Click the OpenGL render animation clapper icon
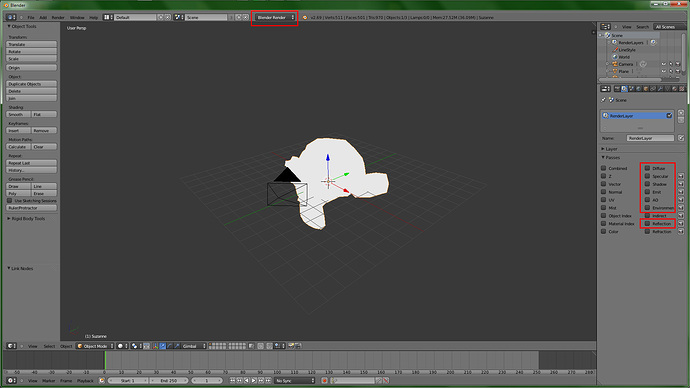Image resolution: width=690 pixels, height=388 pixels. (x=298, y=346)
